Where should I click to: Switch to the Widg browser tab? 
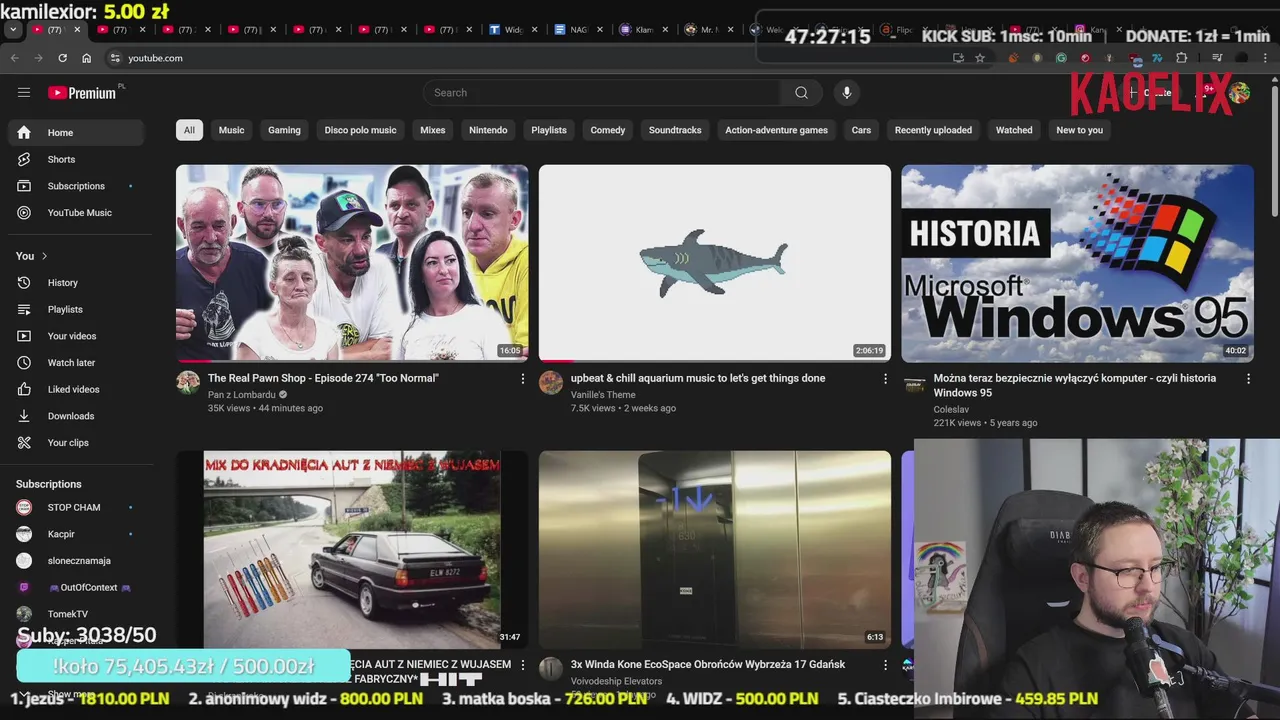(513, 30)
